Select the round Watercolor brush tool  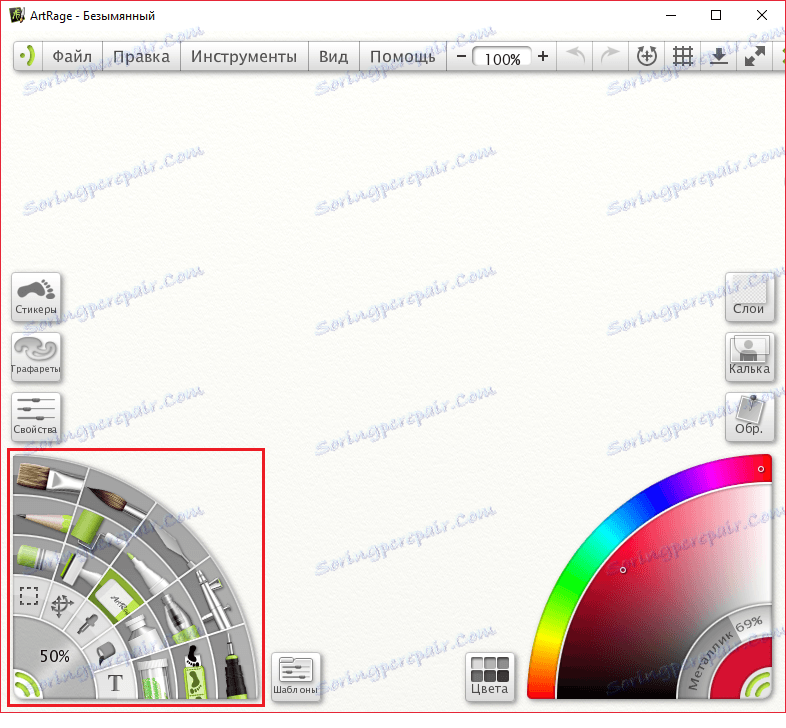coord(118,502)
